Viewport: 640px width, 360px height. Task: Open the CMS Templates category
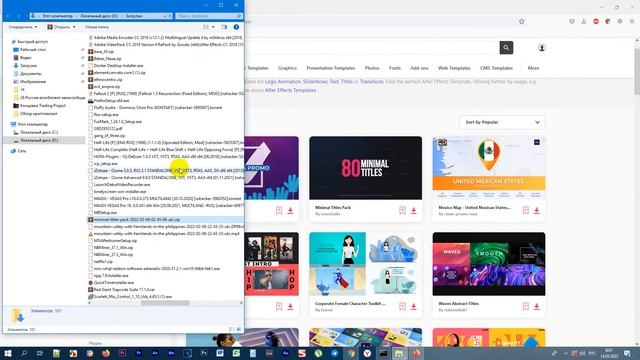pos(496,68)
